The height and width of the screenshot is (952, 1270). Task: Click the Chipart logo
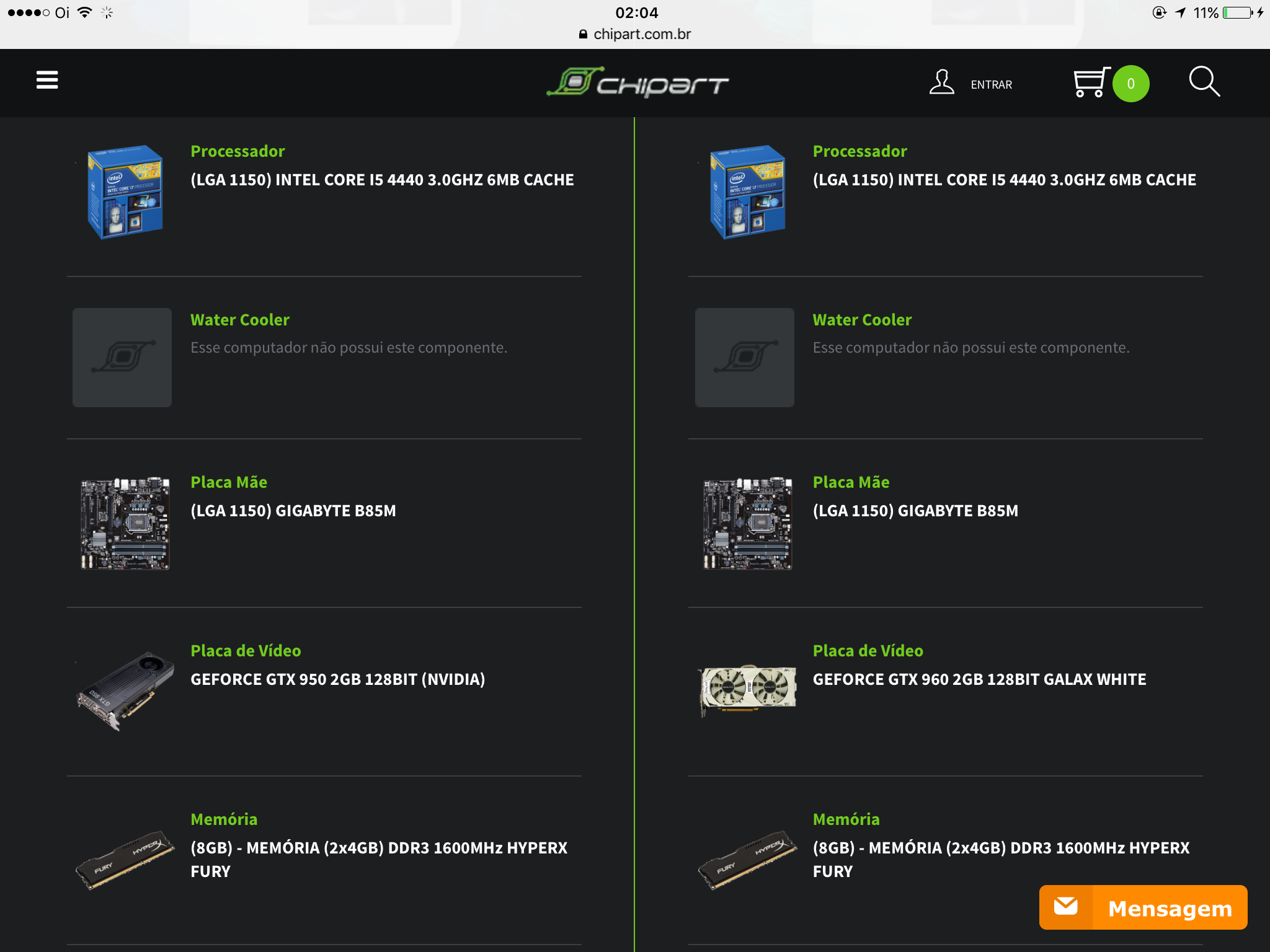click(637, 82)
